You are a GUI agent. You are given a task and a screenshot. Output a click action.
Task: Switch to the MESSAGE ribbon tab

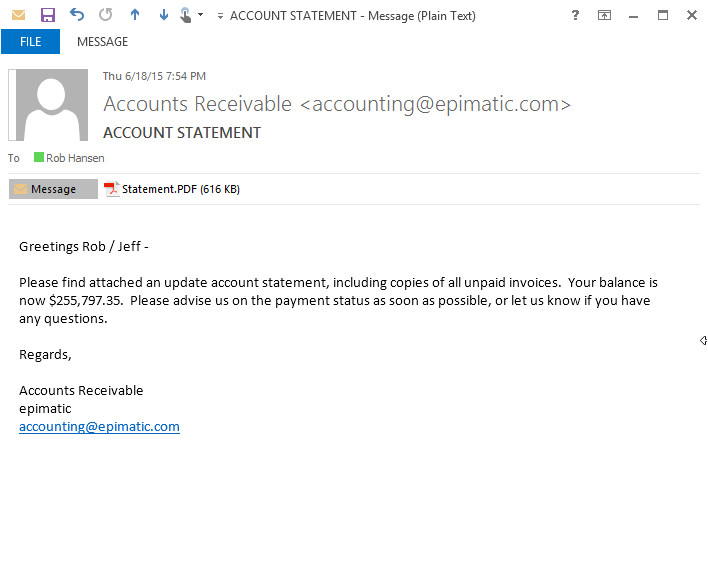pos(102,42)
